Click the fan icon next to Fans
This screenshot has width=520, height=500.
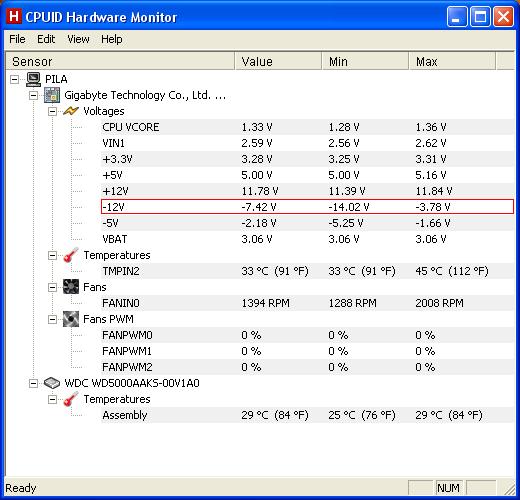coord(71,287)
